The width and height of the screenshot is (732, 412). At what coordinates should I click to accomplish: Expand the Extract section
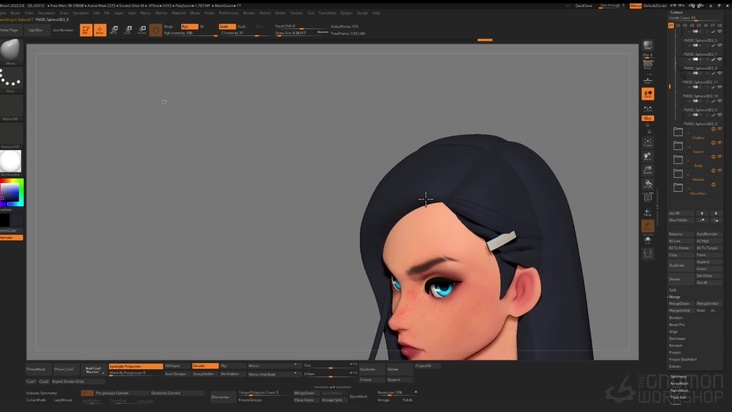675,366
